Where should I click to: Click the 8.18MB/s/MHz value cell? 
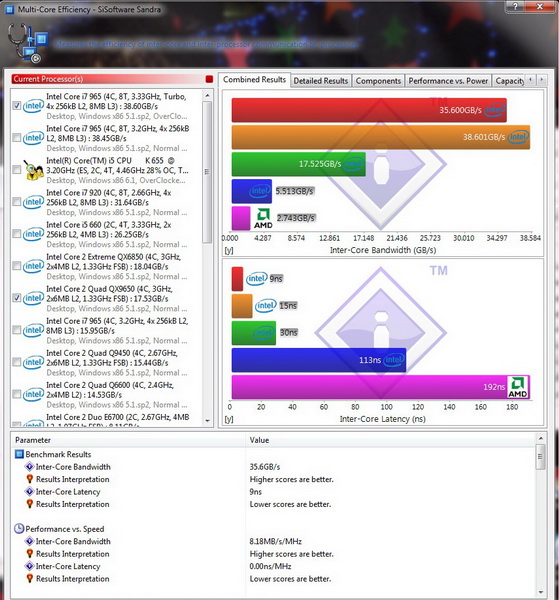(275, 541)
